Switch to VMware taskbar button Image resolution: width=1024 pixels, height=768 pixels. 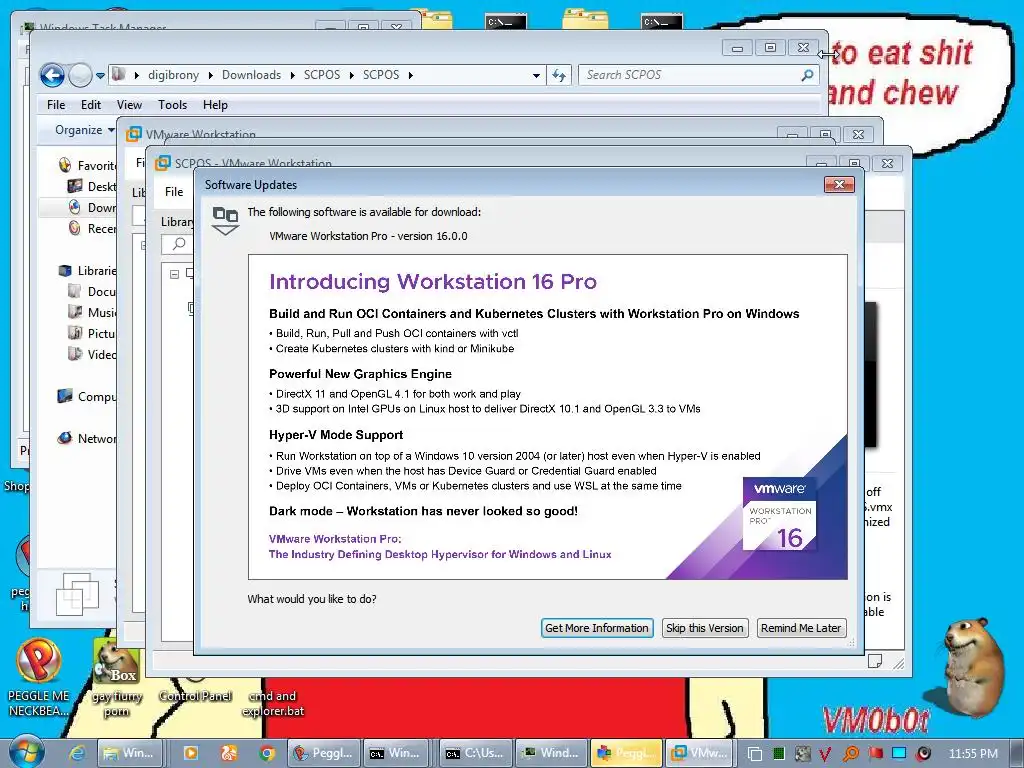click(699, 753)
